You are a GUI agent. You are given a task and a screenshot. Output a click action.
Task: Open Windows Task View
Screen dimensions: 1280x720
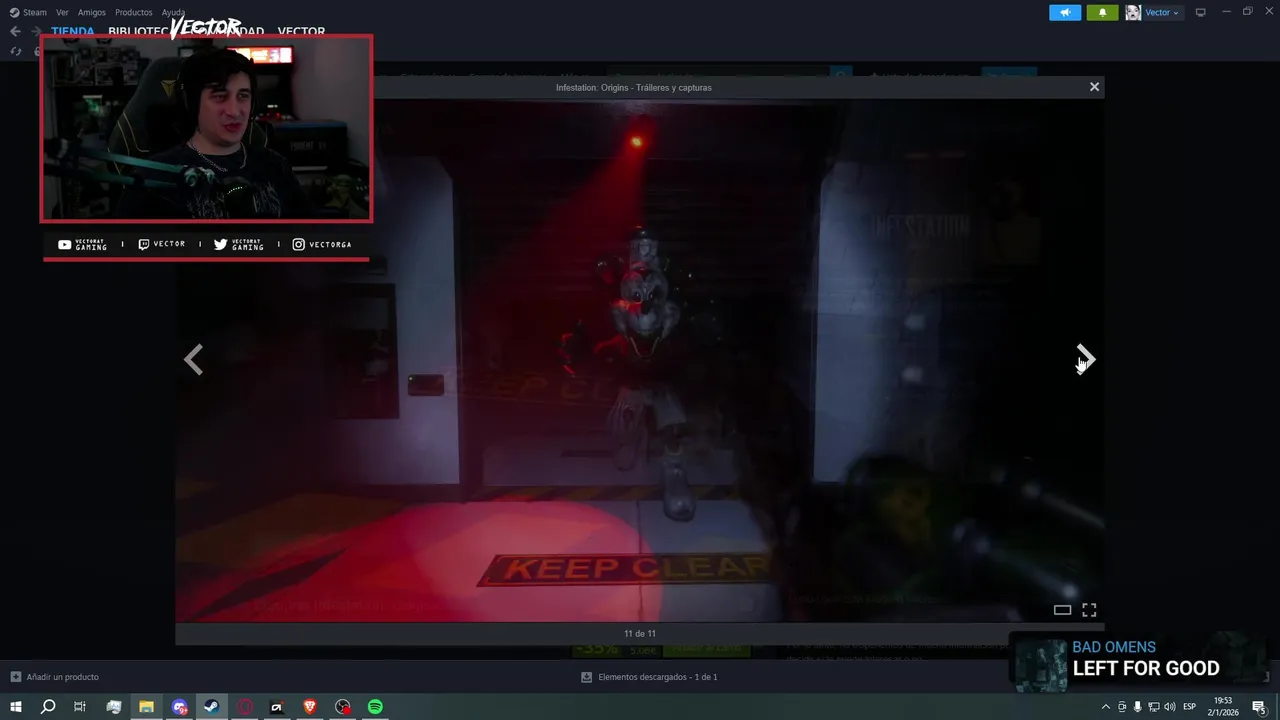tap(80, 707)
